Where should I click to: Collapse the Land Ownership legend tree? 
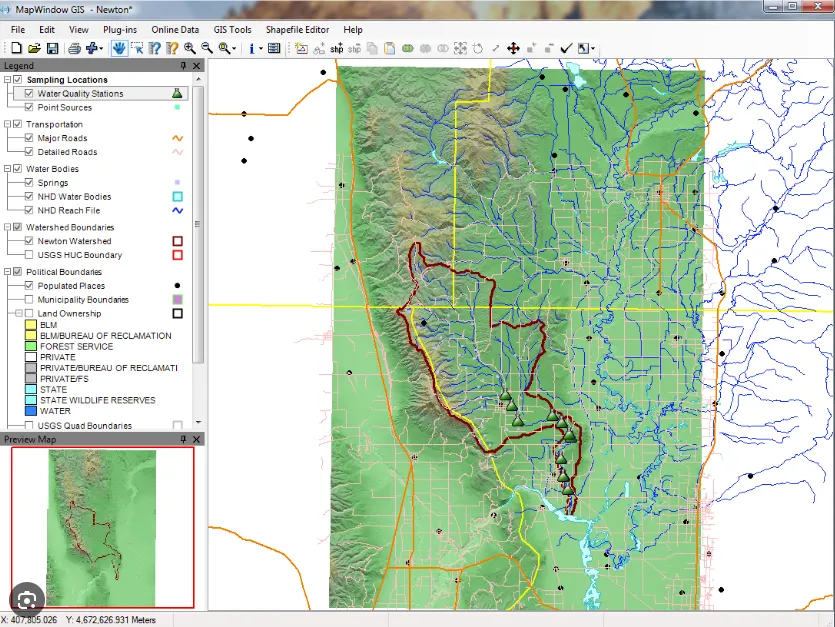click(x=19, y=314)
